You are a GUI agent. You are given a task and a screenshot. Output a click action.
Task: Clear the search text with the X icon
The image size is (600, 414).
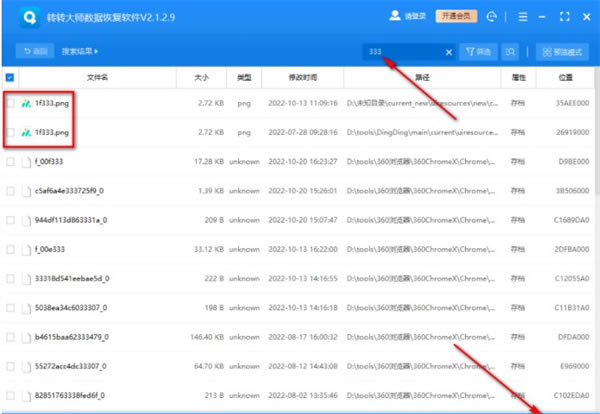click(448, 52)
